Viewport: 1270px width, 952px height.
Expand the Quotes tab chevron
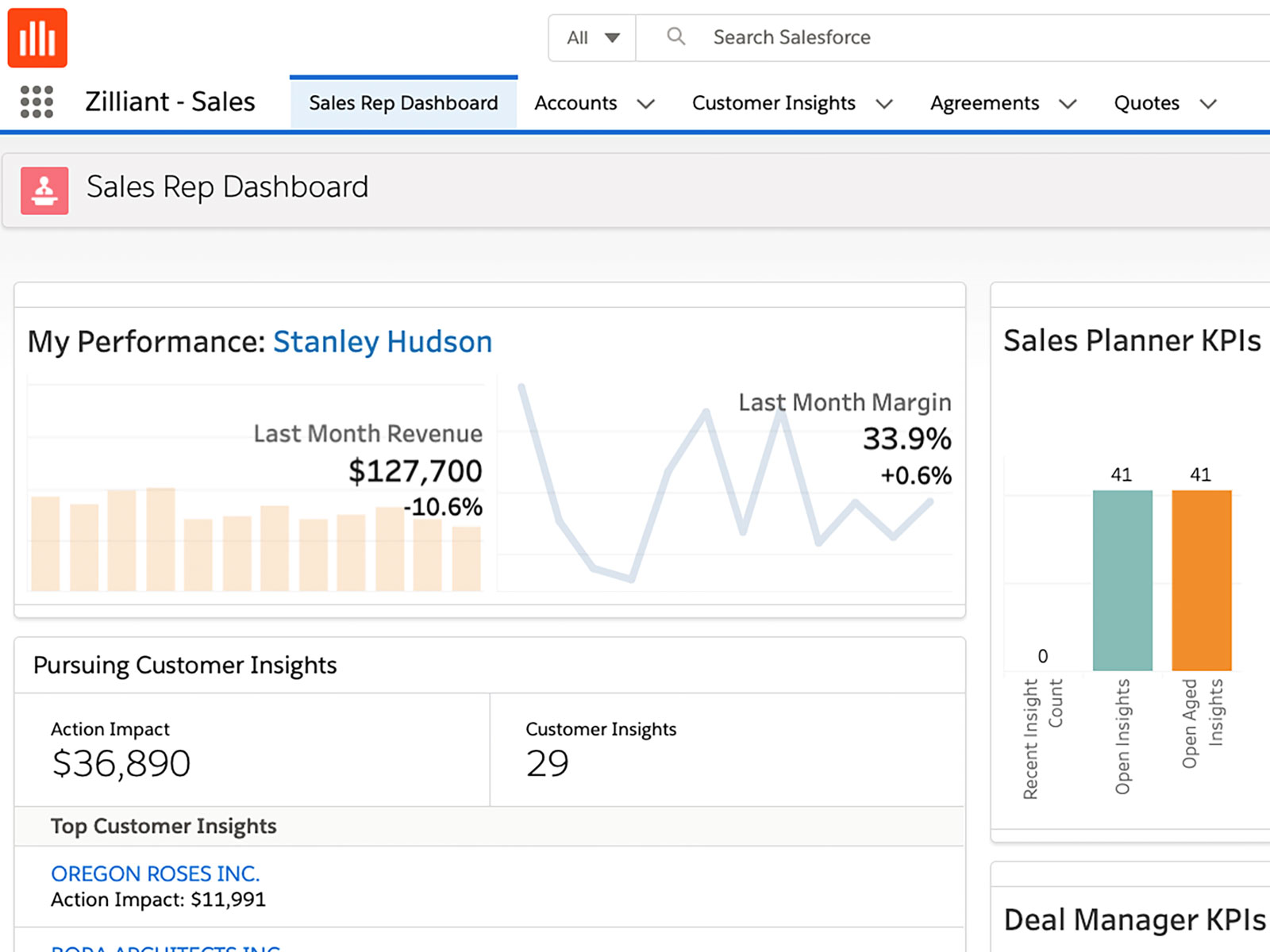1208,104
